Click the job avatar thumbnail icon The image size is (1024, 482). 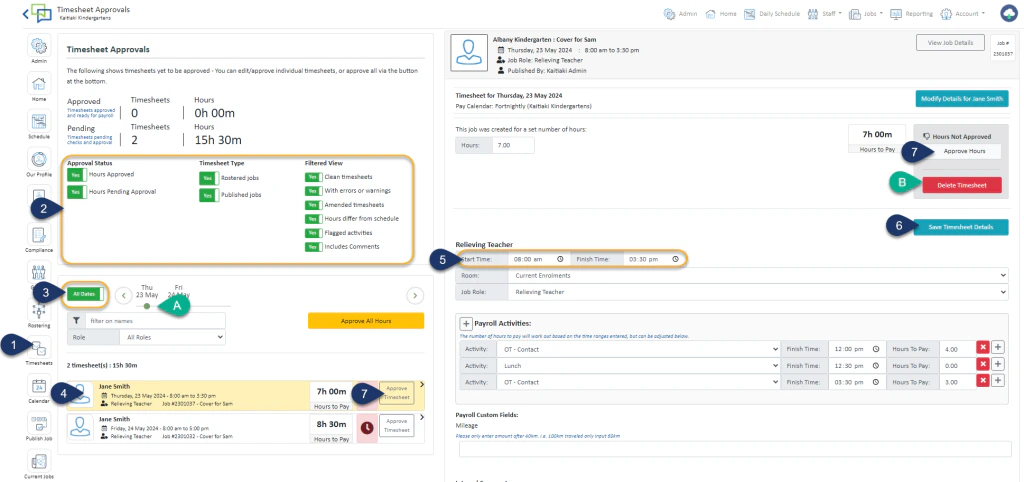(468, 54)
